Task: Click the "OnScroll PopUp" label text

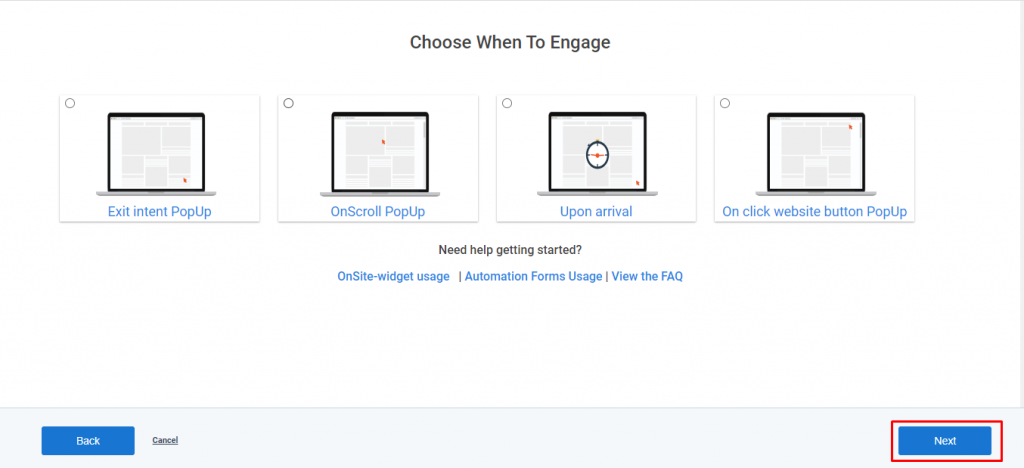Action: point(378,212)
